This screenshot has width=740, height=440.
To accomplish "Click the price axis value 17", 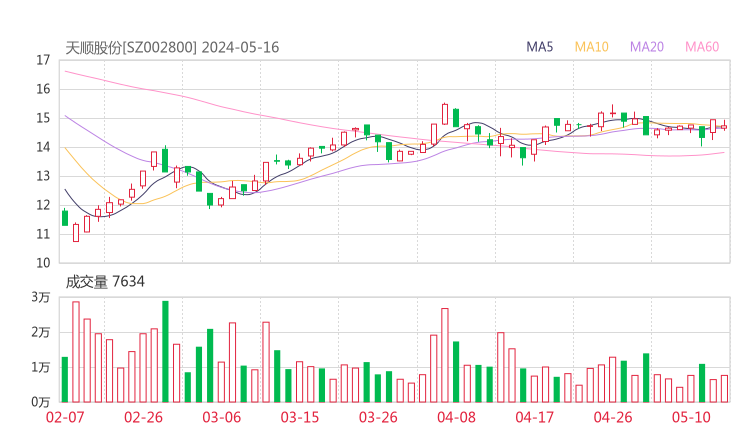I will point(43,60).
